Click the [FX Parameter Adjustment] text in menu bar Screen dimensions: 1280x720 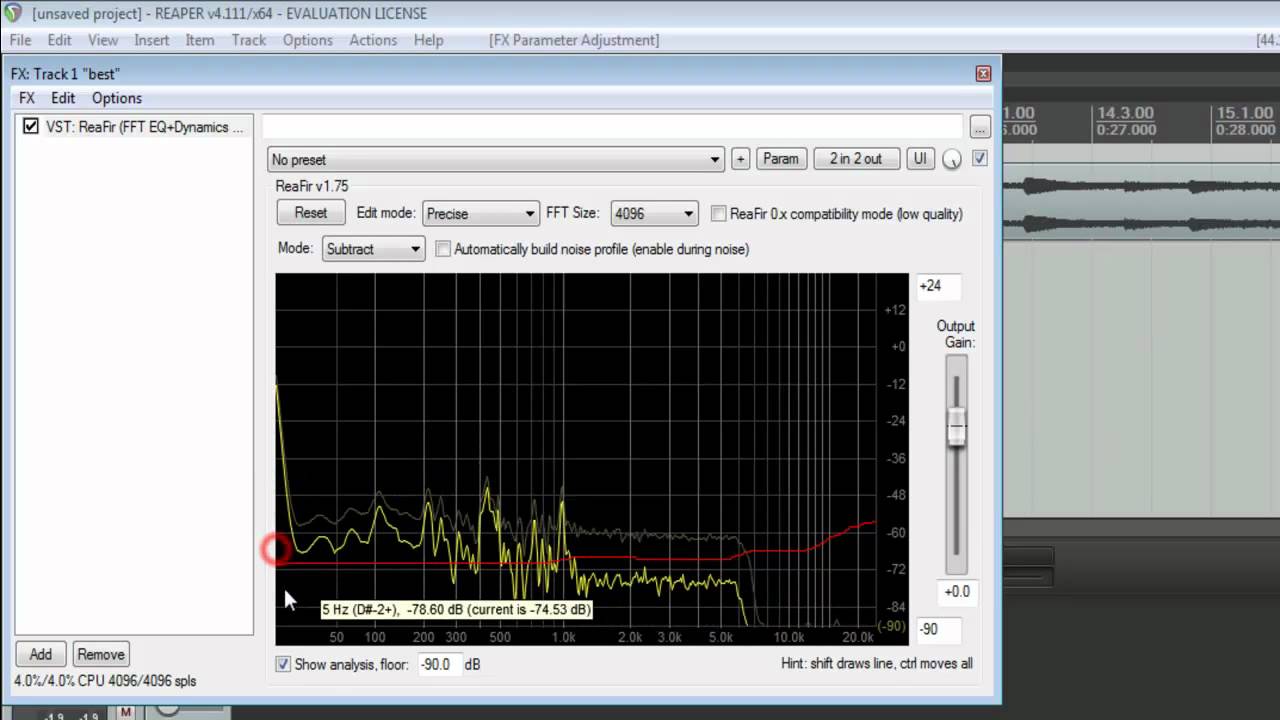coord(574,40)
